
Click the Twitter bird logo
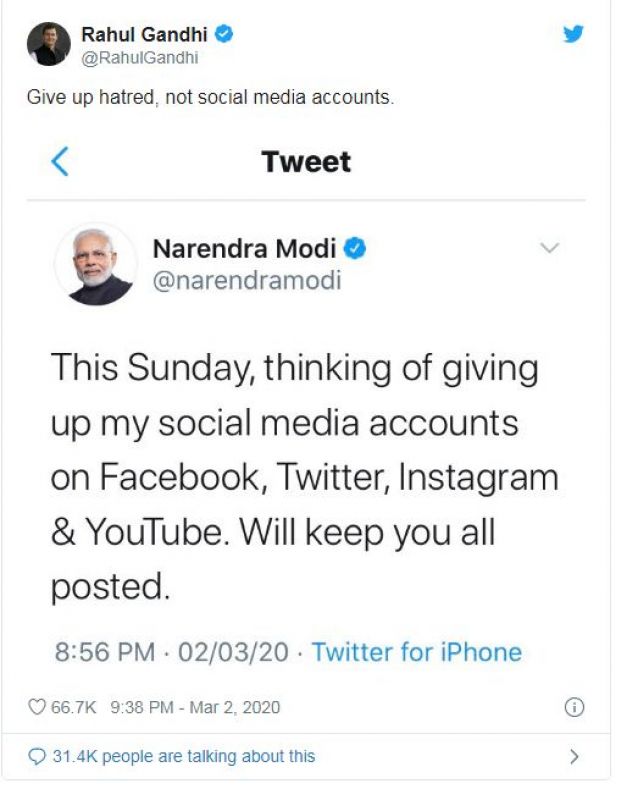coord(572,34)
